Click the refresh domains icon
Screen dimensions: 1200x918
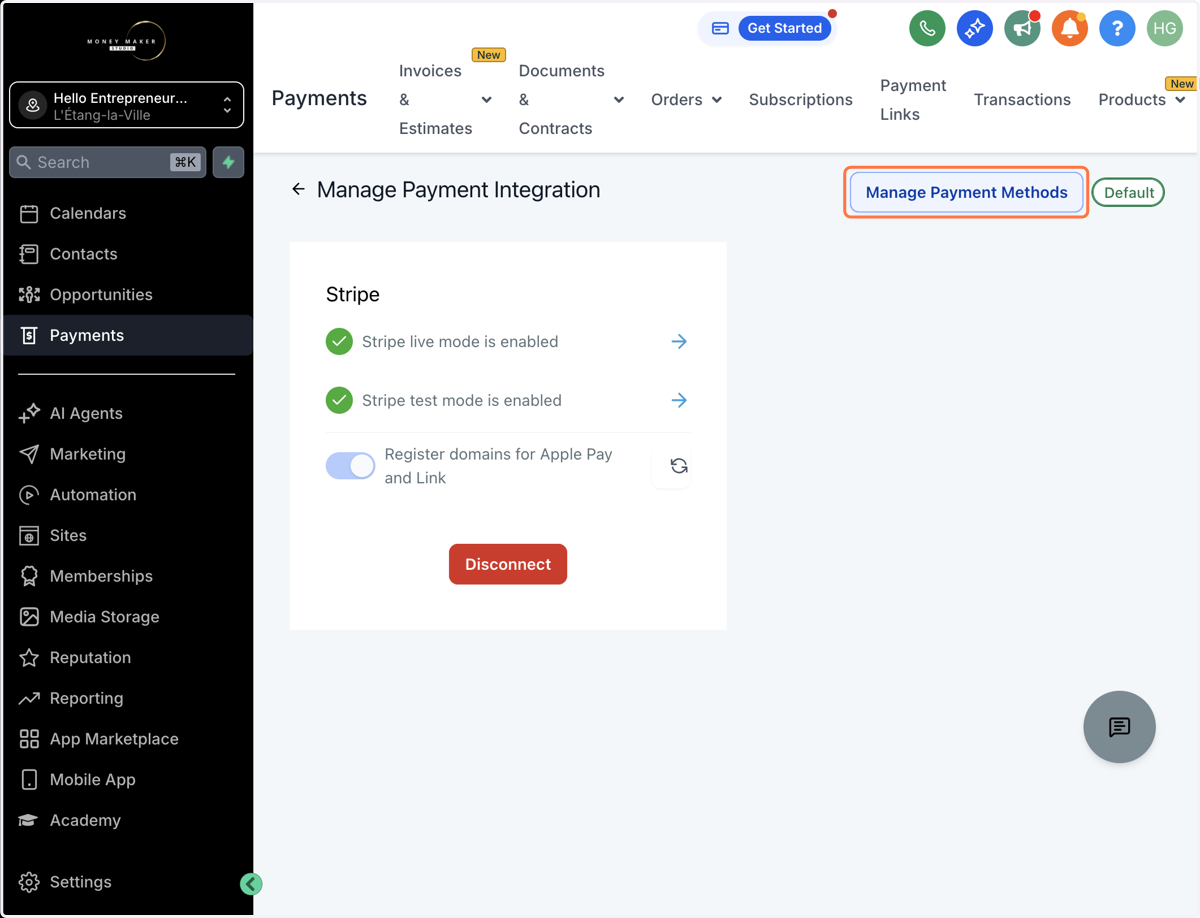[679, 466]
